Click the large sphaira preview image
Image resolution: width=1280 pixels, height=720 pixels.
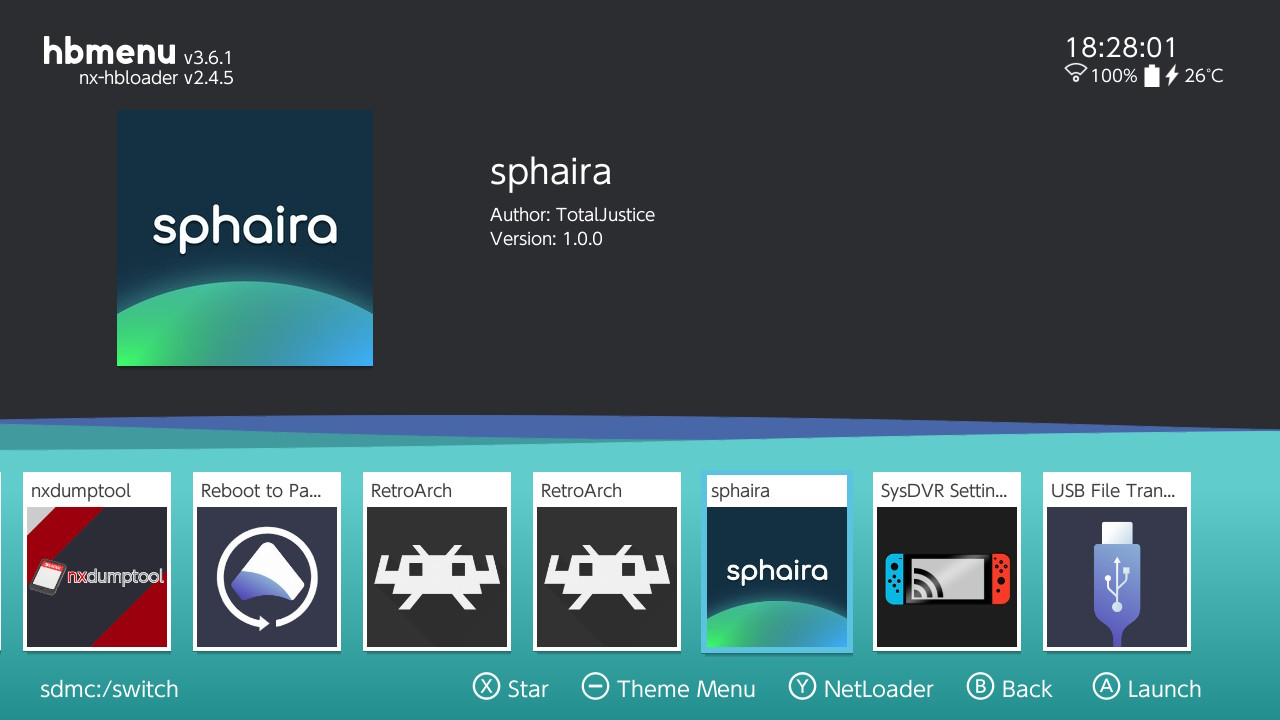point(245,238)
